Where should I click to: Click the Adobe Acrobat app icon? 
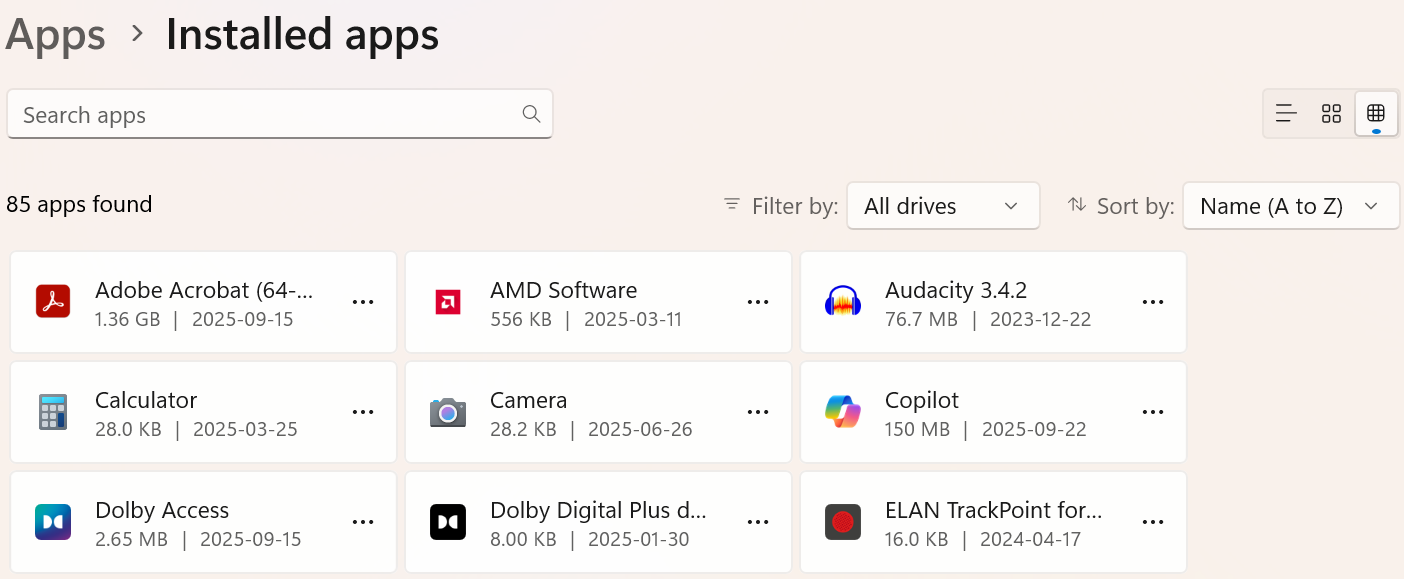53,302
